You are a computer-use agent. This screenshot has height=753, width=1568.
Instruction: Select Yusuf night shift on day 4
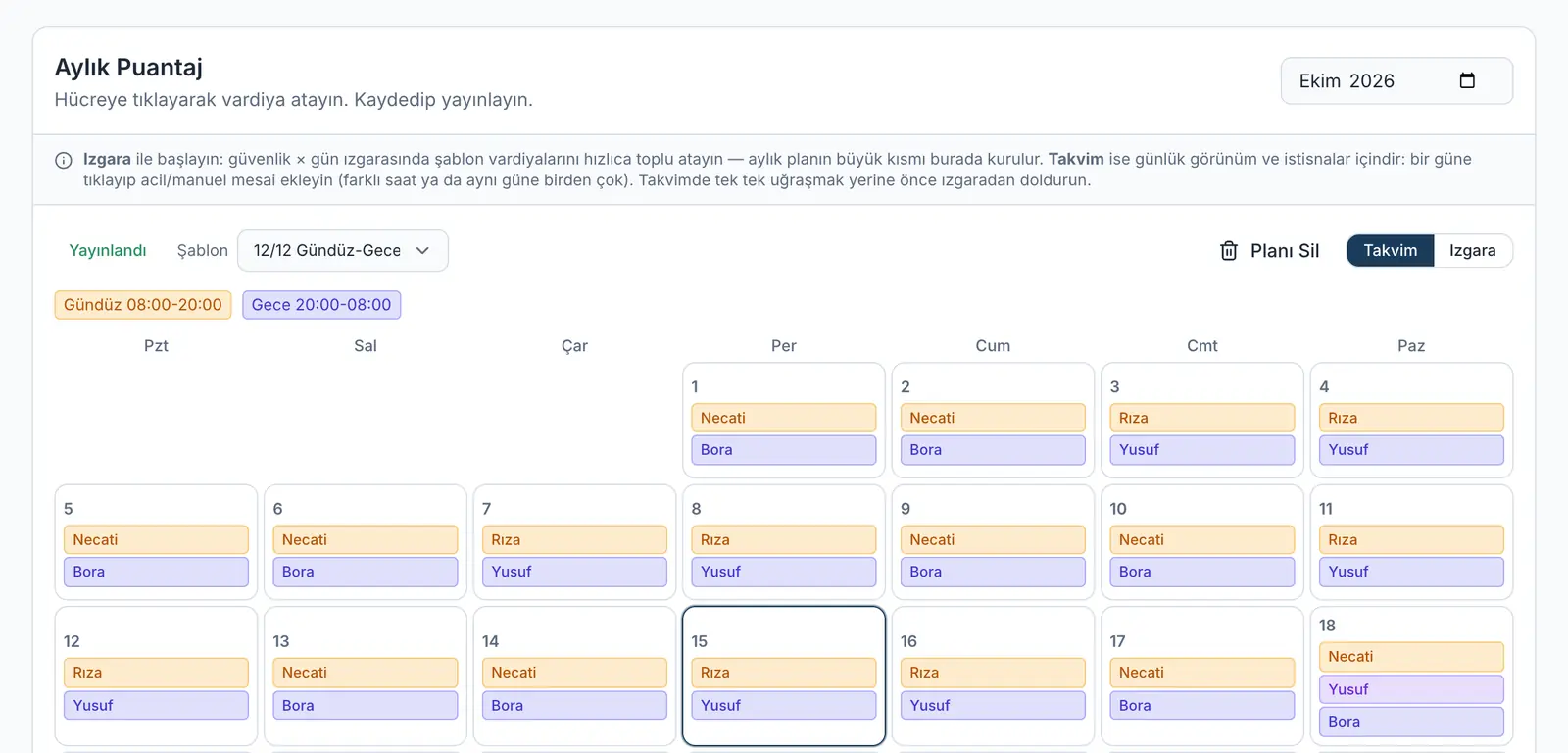[1411, 450]
